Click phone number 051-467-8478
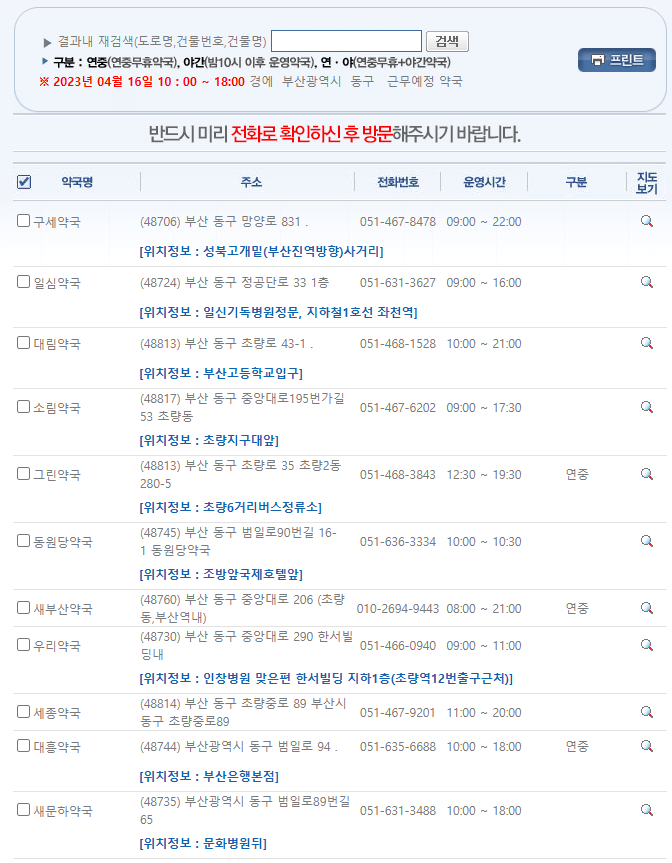The height and width of the screenshot is (863, 672). coord(397,222)
